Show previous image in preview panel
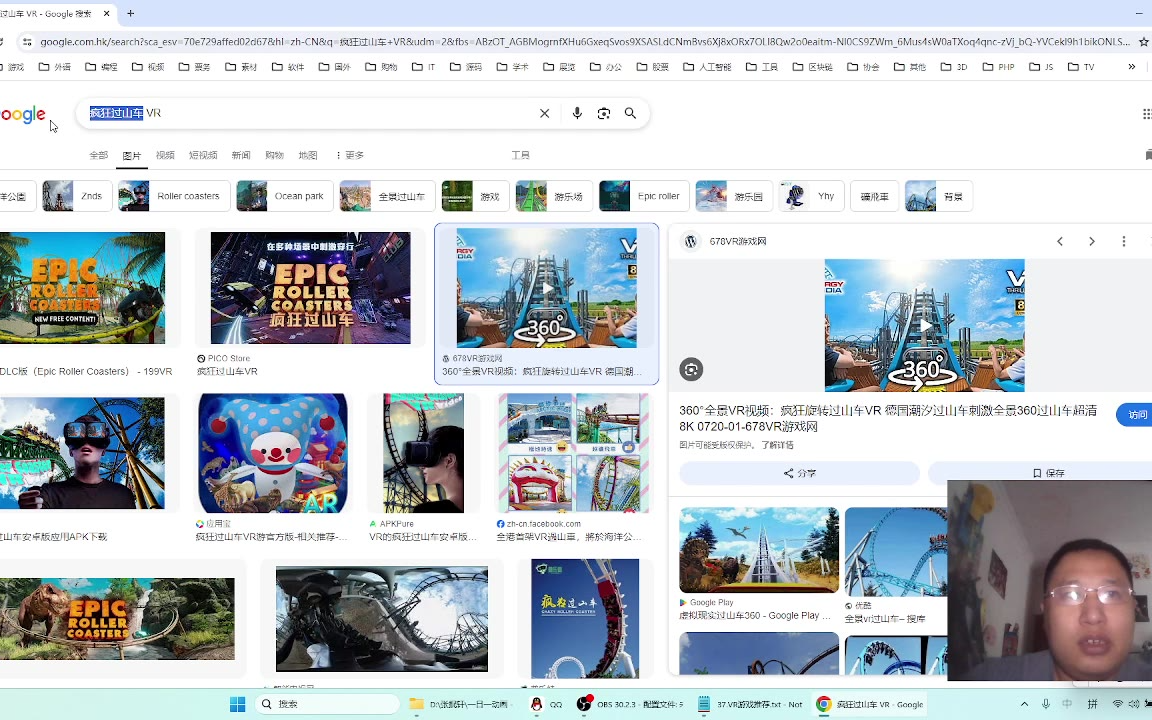1152x720 pixels. click(x=1059, y=241)
